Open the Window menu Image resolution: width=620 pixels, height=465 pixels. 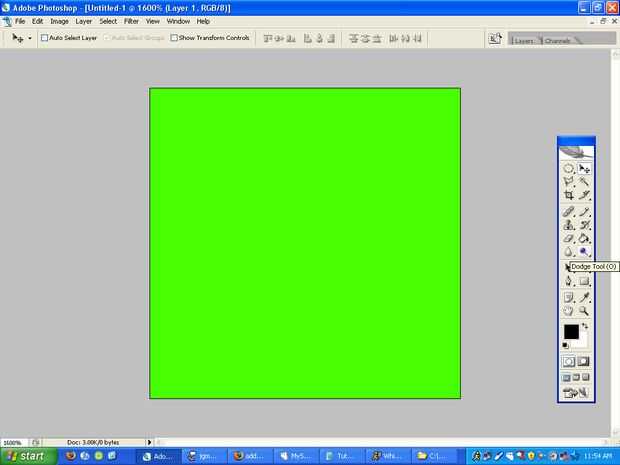coord(178,21)
